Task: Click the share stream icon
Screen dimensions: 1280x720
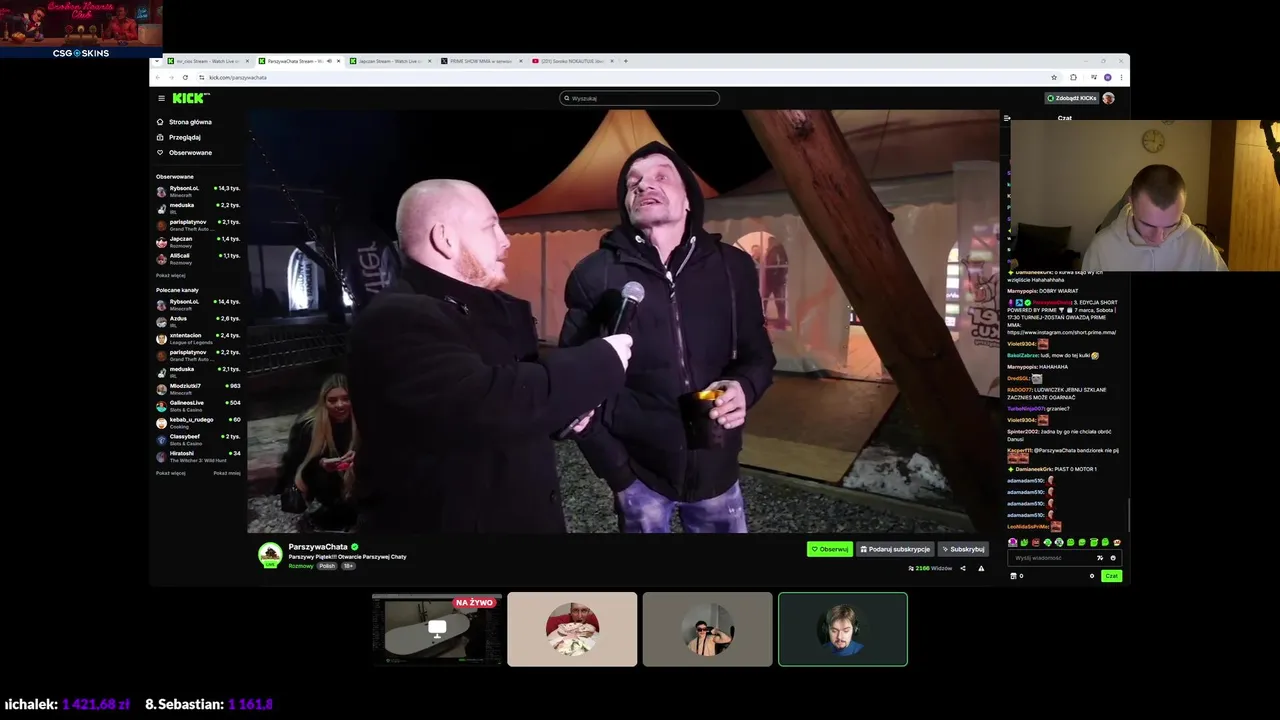Action: tap(963, 568)
